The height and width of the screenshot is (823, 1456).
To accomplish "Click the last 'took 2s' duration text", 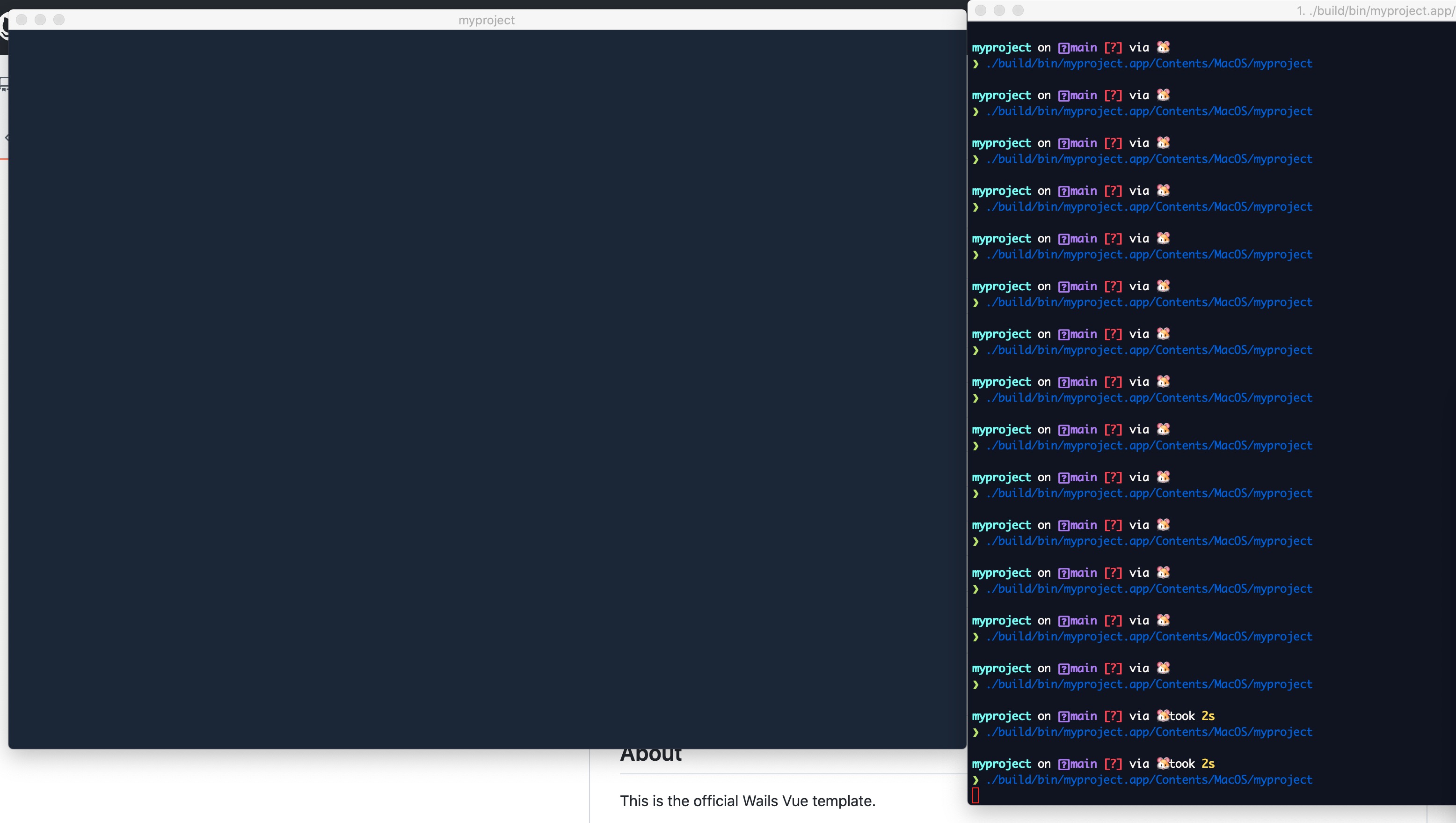I will (x=1192, y=764).
